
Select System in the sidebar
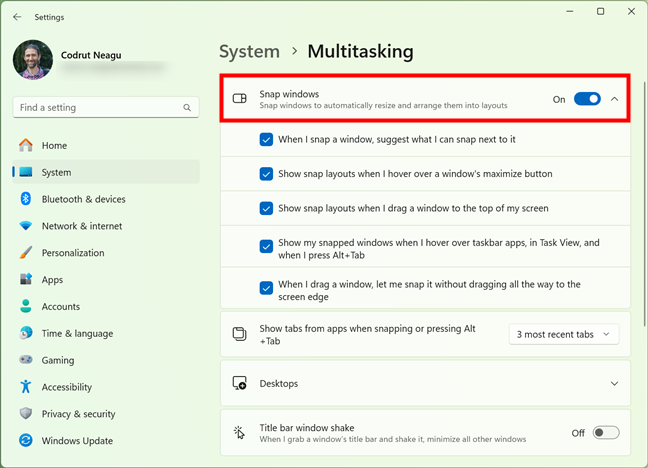(x=106, y=172)
